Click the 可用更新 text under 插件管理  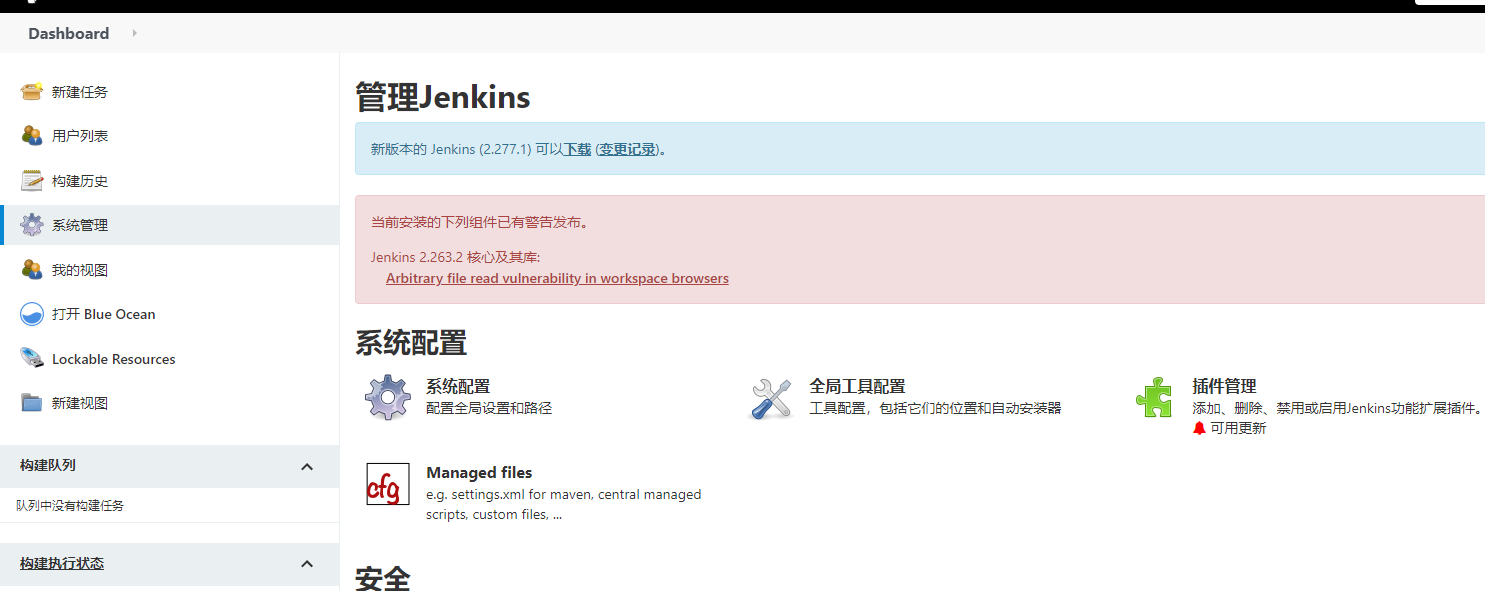point(1238,428)
